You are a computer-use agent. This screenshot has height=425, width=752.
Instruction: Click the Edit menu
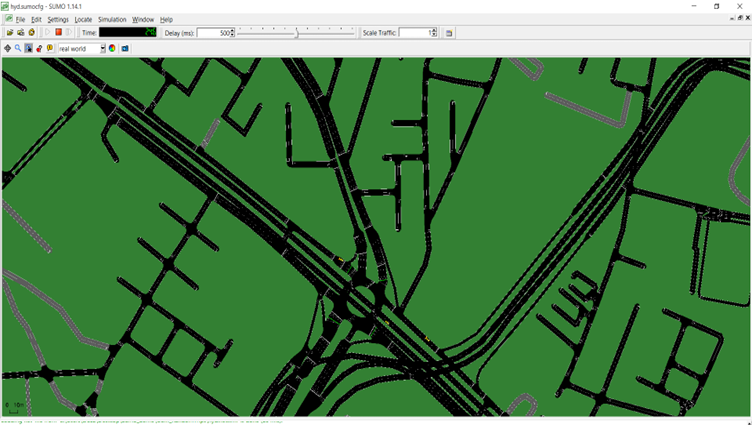[36, 19]
